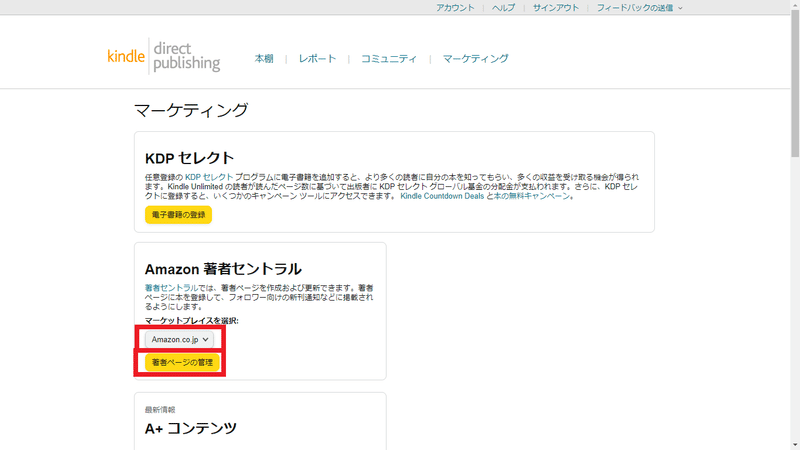800x450 pixels.
Task: Select the マーケティング nav item
Action: coord(476,59)
